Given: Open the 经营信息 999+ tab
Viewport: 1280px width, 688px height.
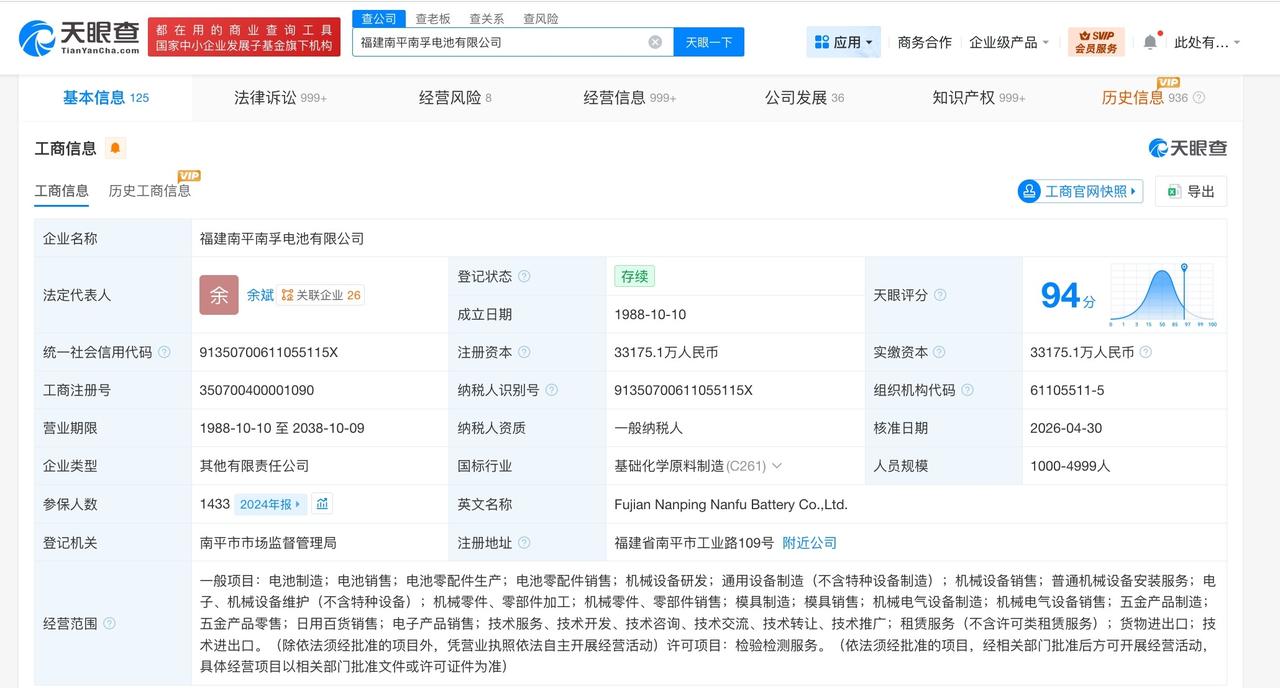Looking at the screenshot, I should [x=630, y=98].
